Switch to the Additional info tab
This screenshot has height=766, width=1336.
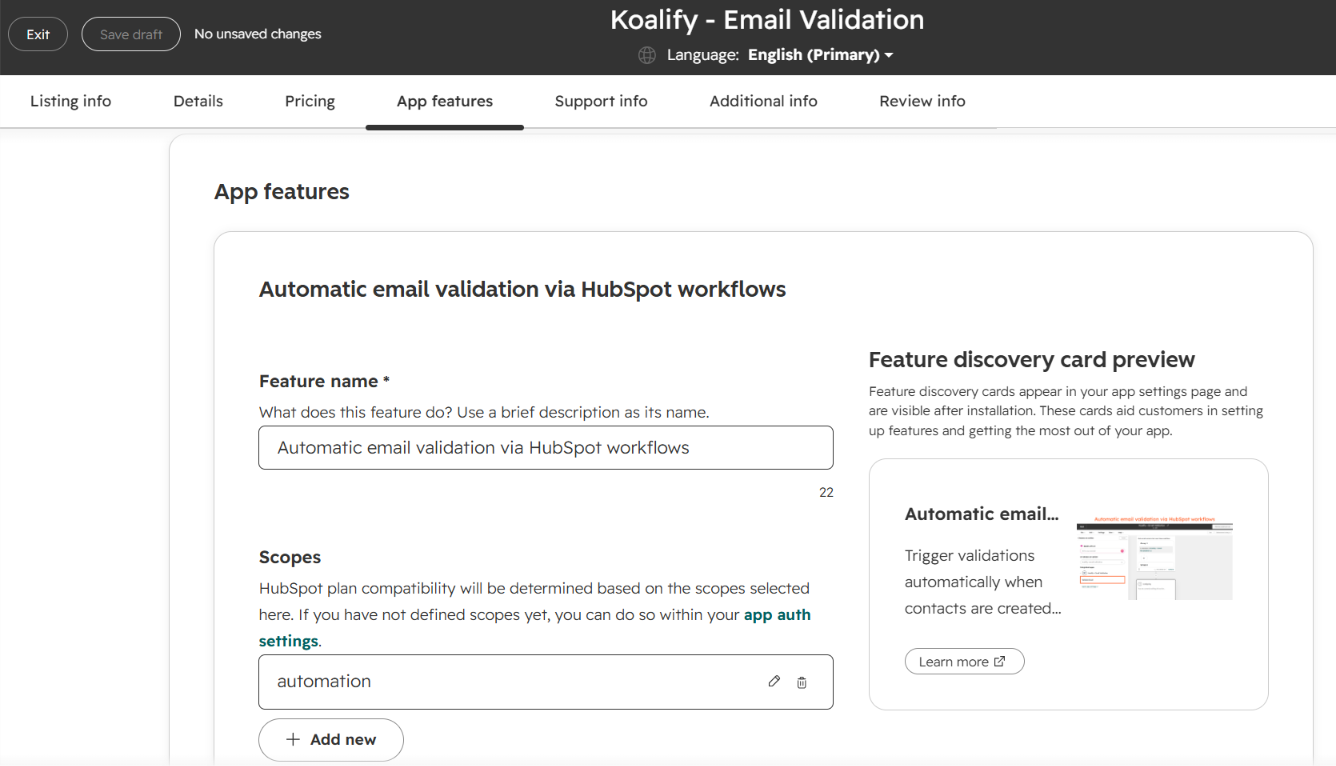pyautogui.click(x=763, y=101)
